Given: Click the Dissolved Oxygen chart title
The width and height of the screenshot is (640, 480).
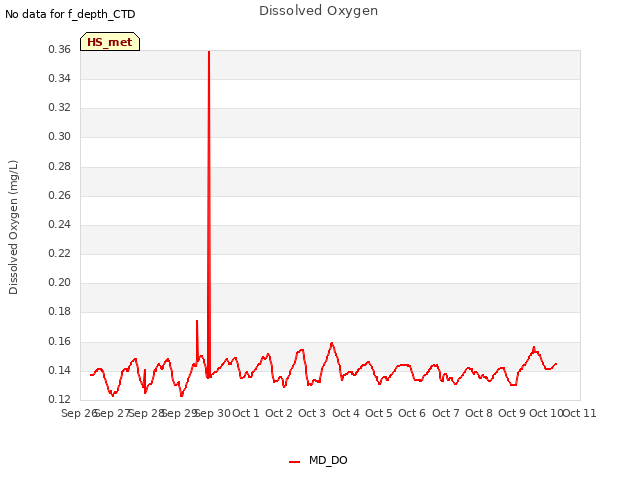Looking at the screenshot, I should pyautogui.click(x=318, y=11).
